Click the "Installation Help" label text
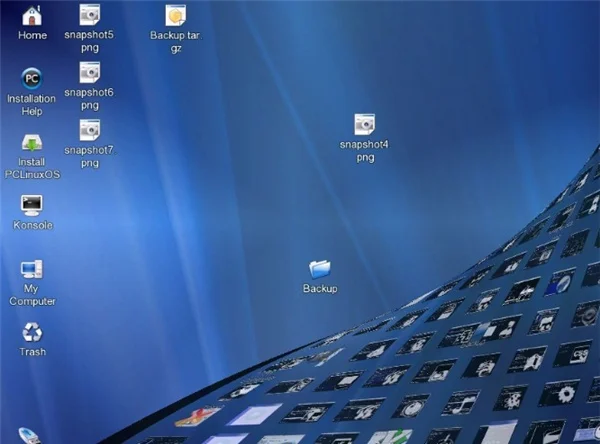600x444 pixels. click(x=31, y=105)
